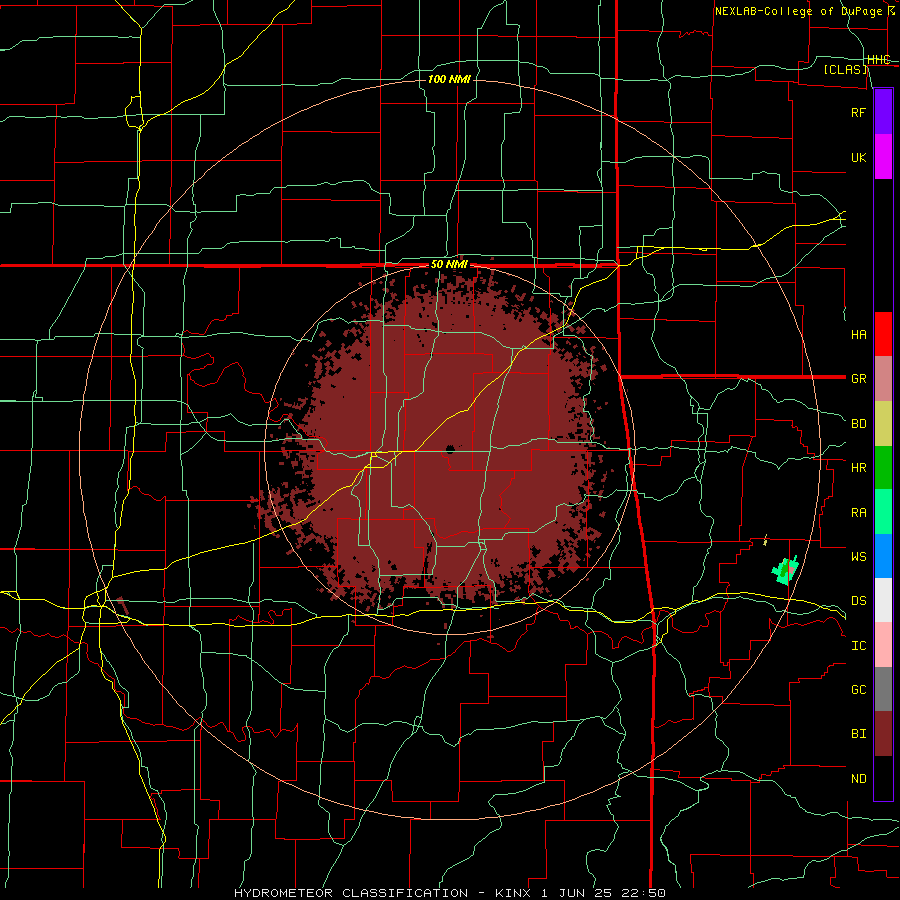Pick the dark green HR legend swatch
The width and height of the screenshot is (900, 900).
pos(883,467)
